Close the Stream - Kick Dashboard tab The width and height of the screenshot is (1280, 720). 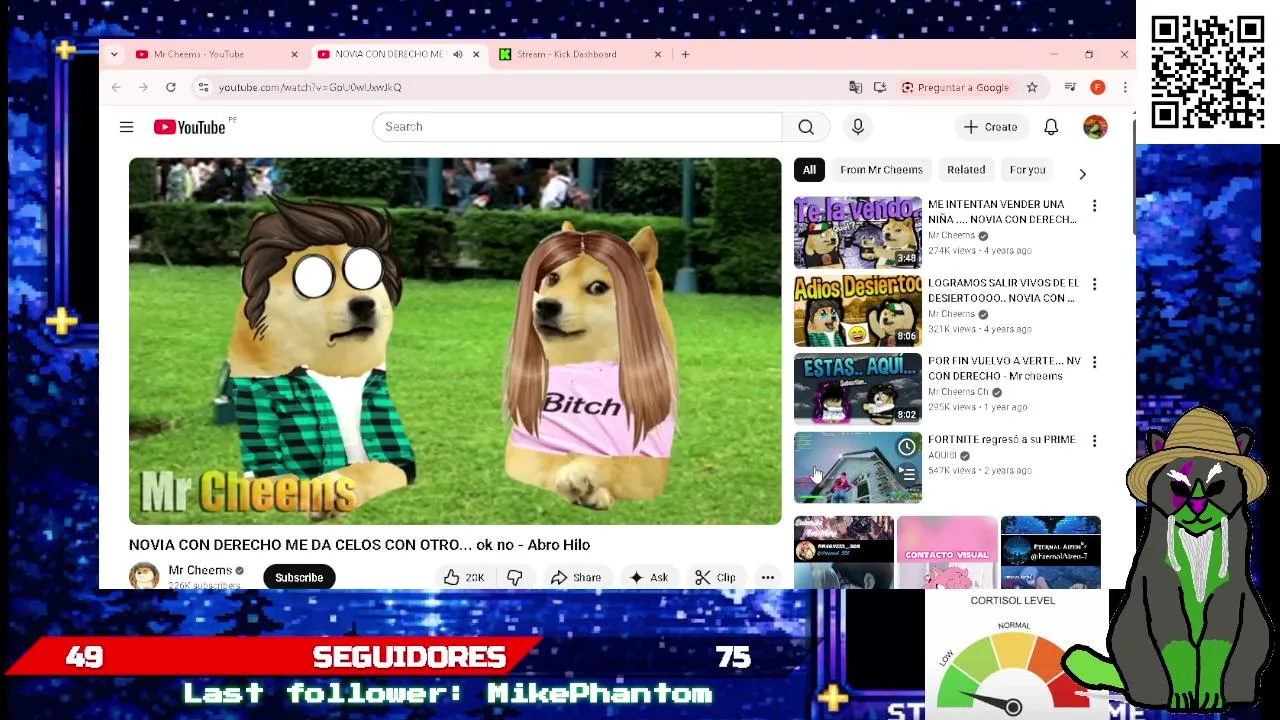tap(657, 54)
